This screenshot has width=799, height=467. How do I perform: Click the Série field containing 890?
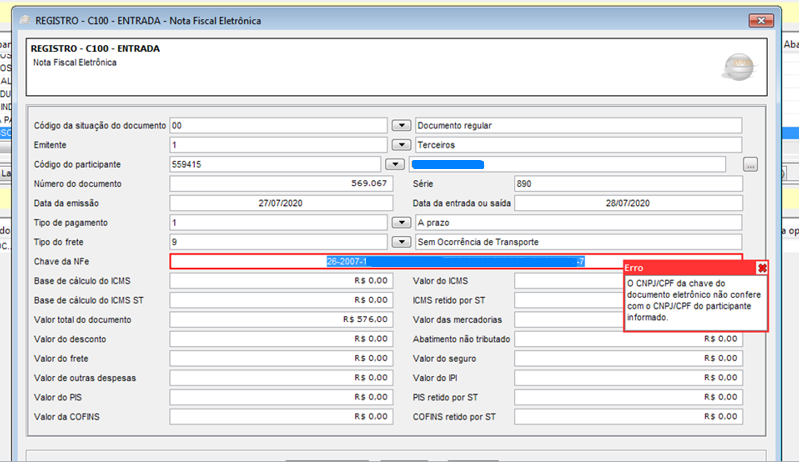pos(628,184)
